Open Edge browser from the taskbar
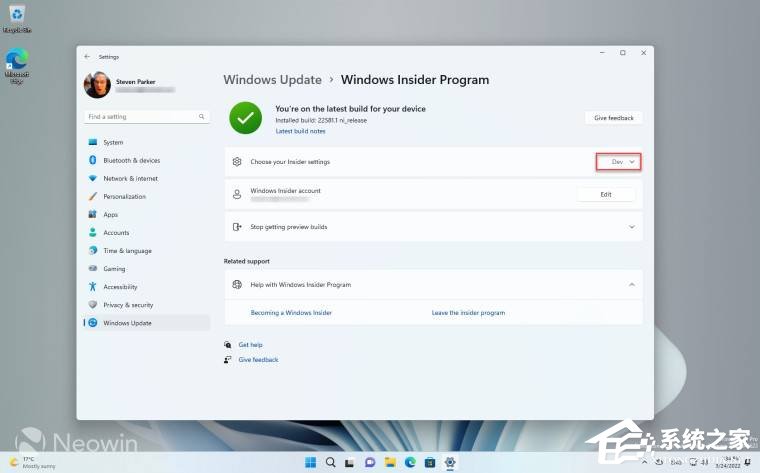760x473 pixels. 410,462
